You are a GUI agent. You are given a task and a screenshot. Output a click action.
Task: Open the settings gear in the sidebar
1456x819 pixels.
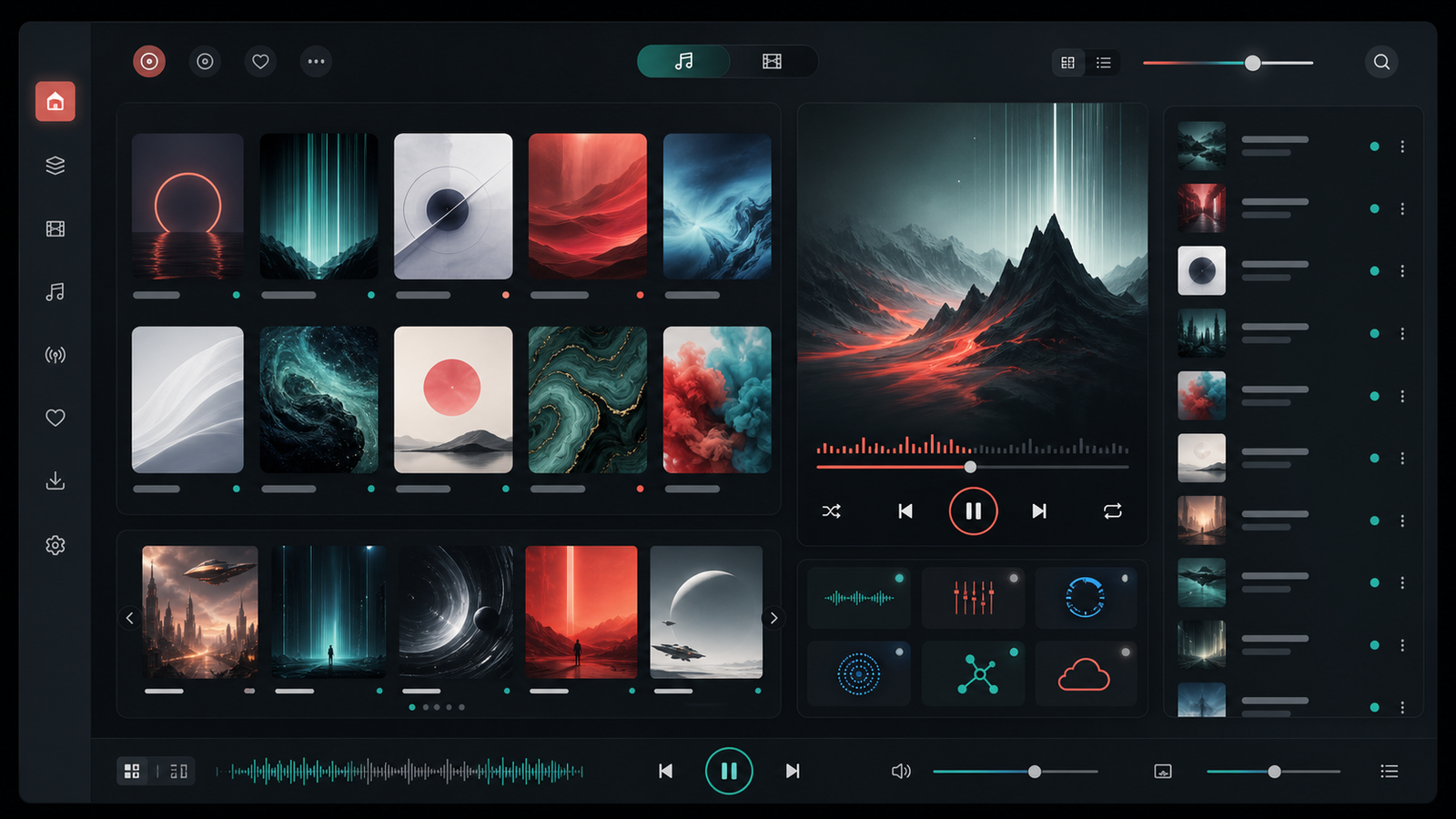(56, 545)
